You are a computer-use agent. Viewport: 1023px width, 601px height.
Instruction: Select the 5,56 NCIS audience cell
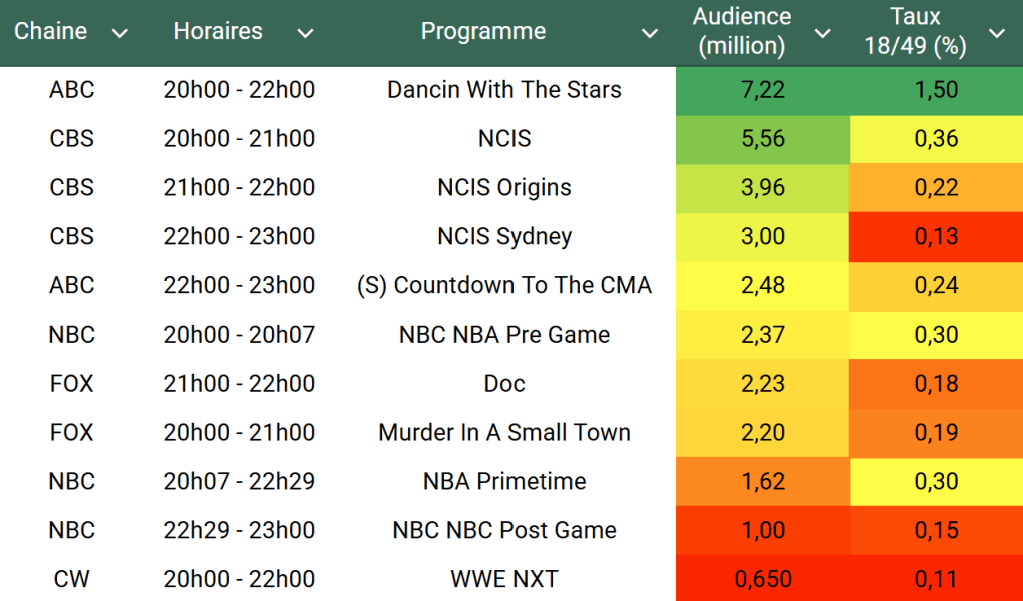(763, 139)
